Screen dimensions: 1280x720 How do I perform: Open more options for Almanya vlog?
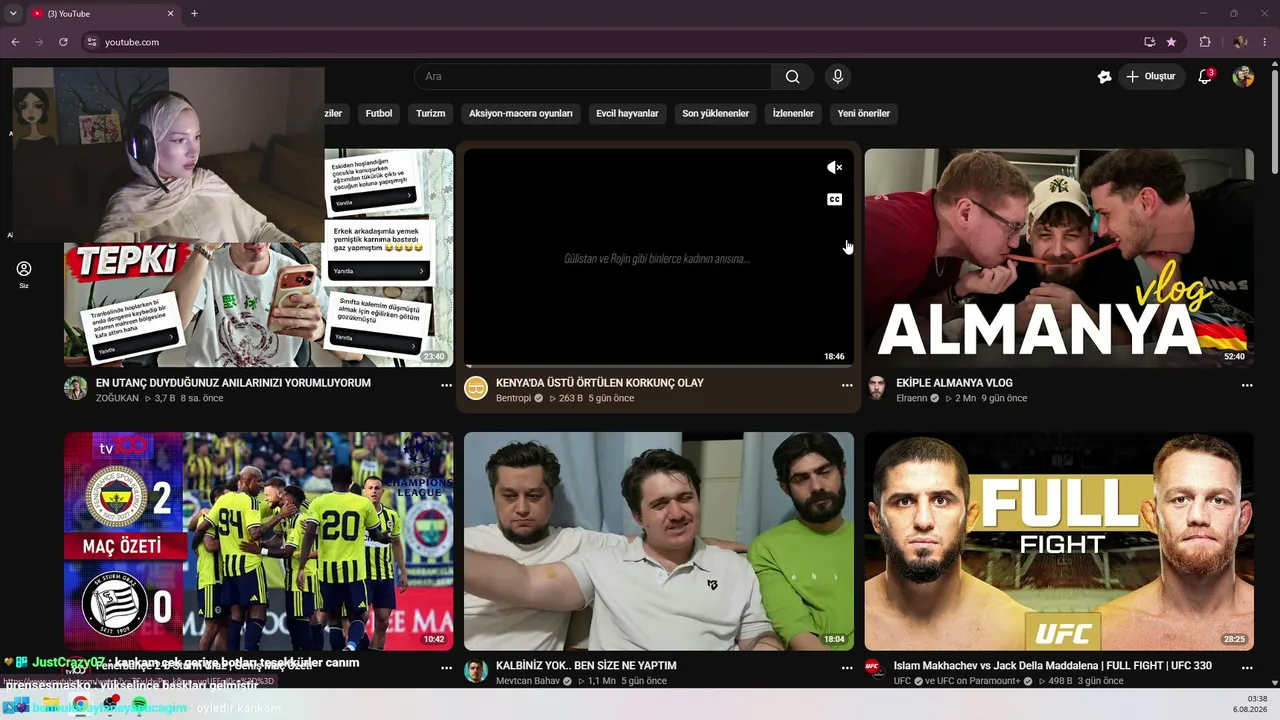(x=1247, y=385)
